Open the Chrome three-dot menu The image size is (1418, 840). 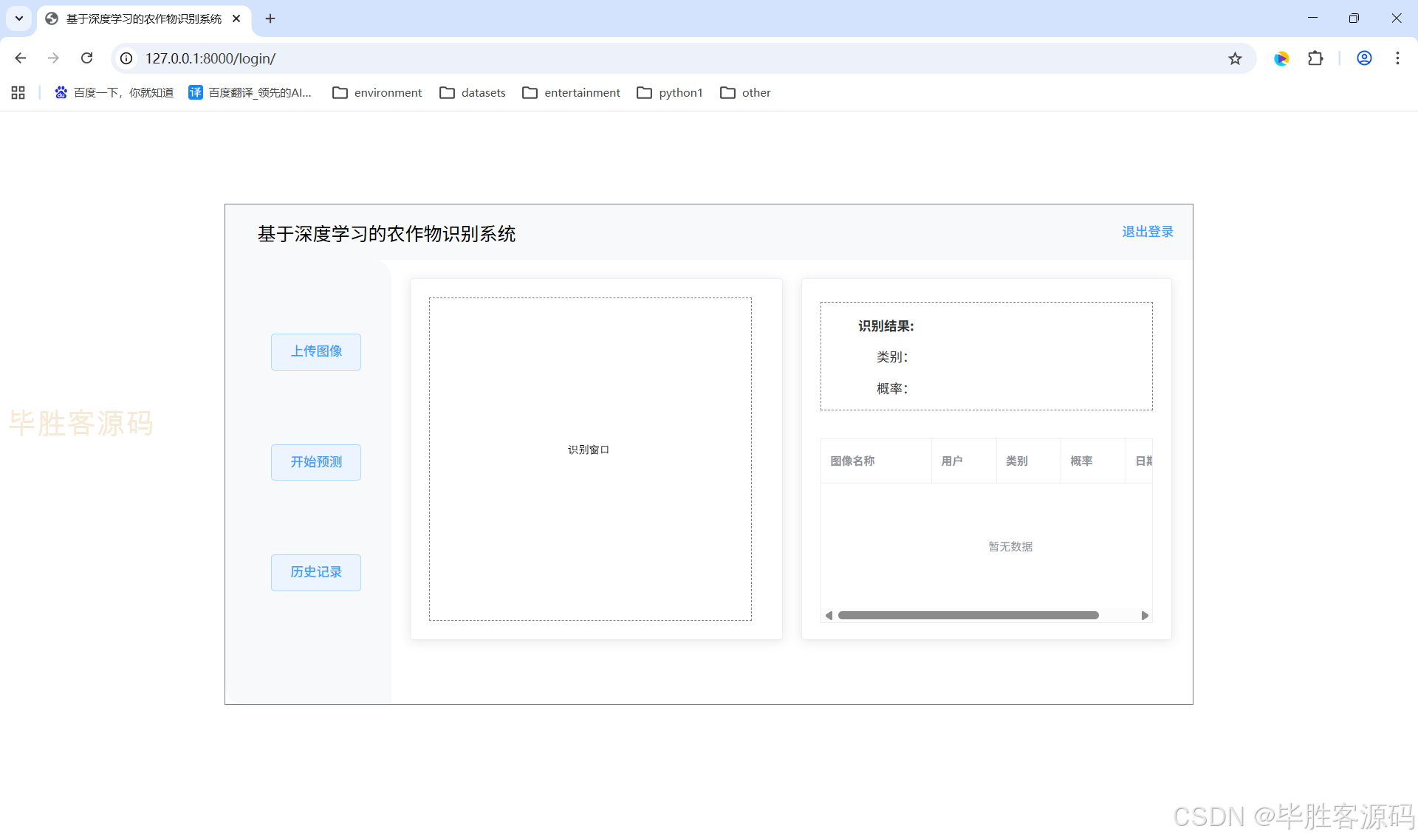pyautogui.click(x=1397, y=58)
